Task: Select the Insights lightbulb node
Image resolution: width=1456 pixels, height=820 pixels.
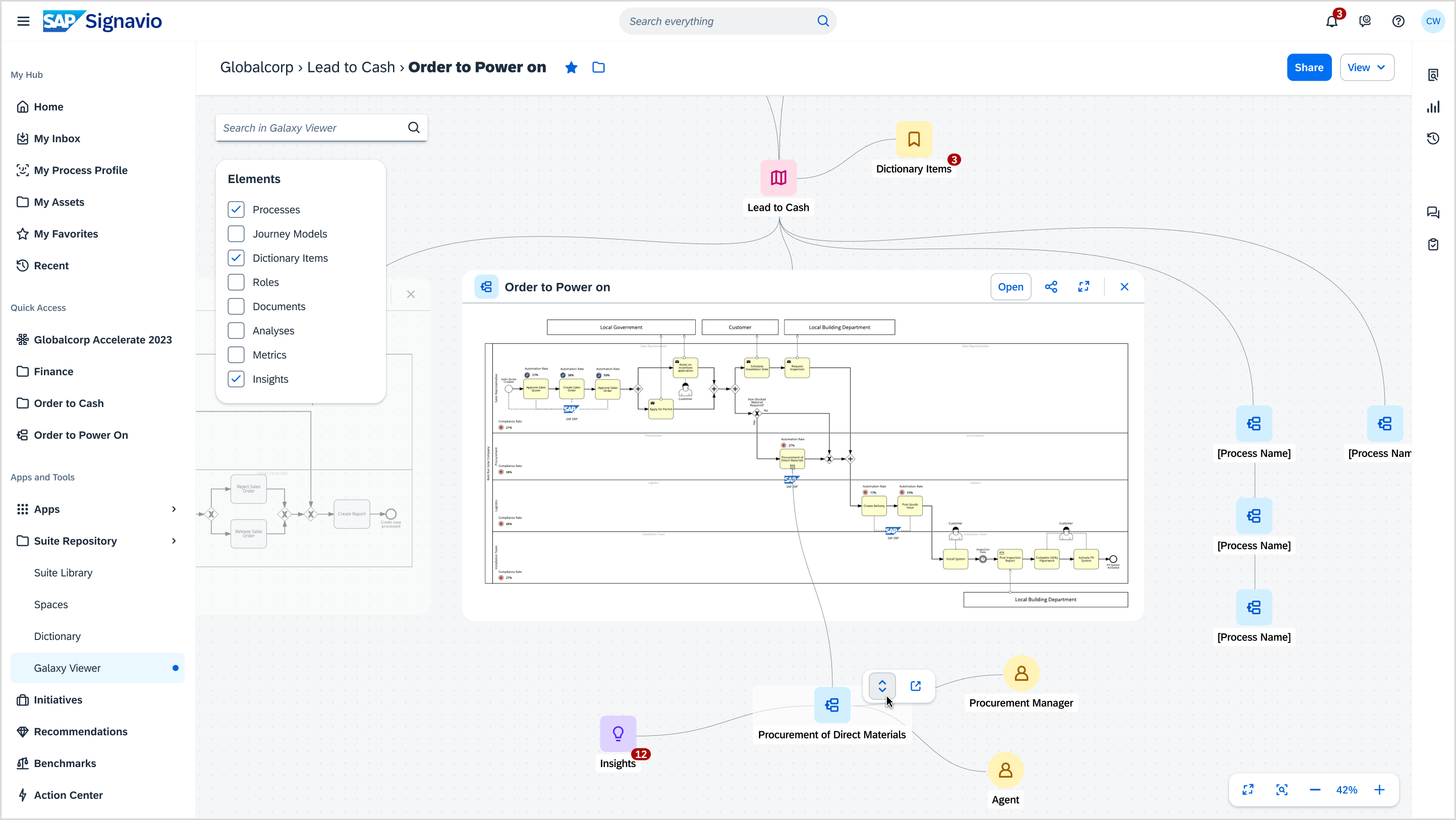Action: (618, 734)
